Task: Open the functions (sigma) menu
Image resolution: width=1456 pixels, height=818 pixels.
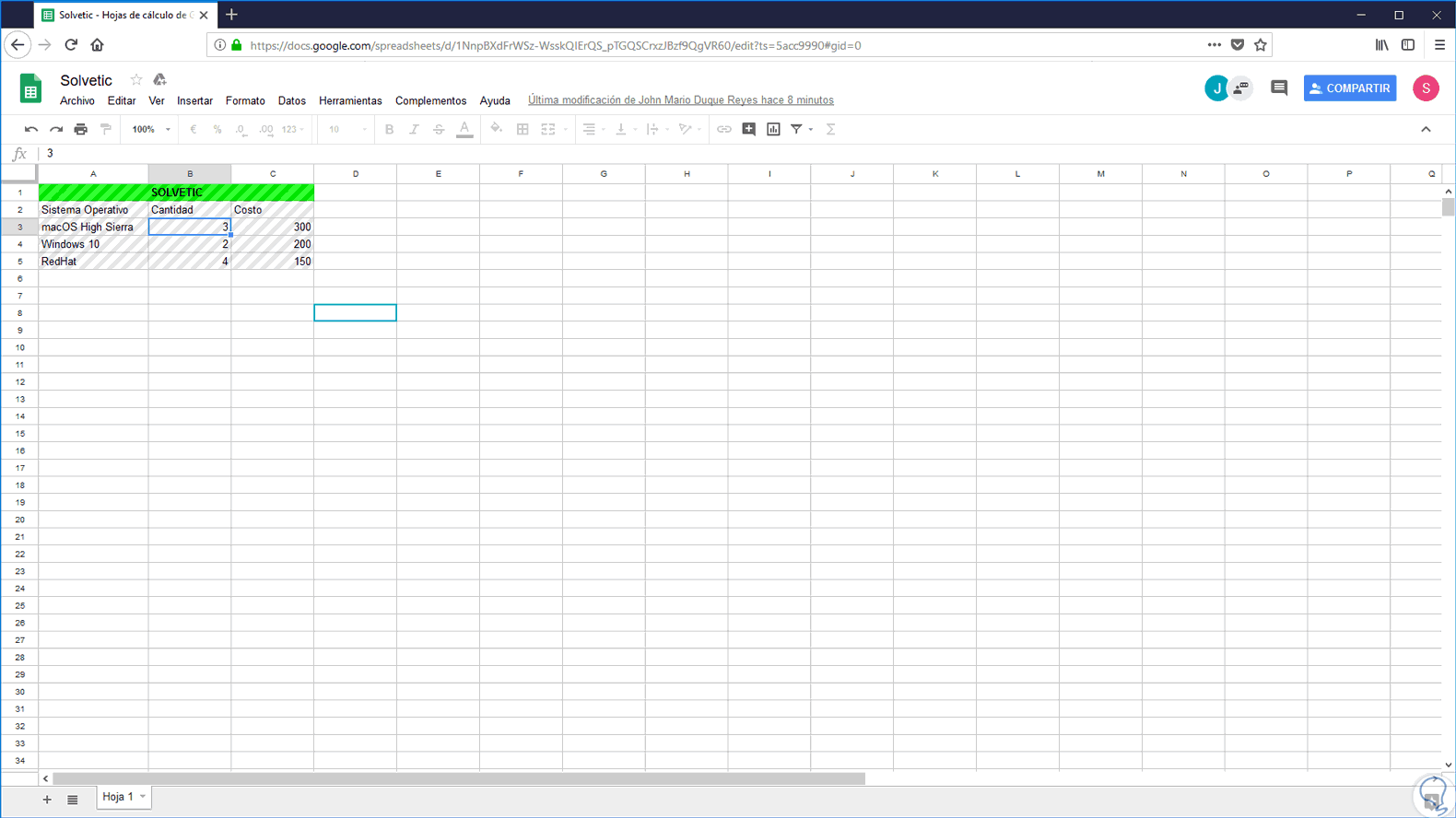Action: click(830, 130)
